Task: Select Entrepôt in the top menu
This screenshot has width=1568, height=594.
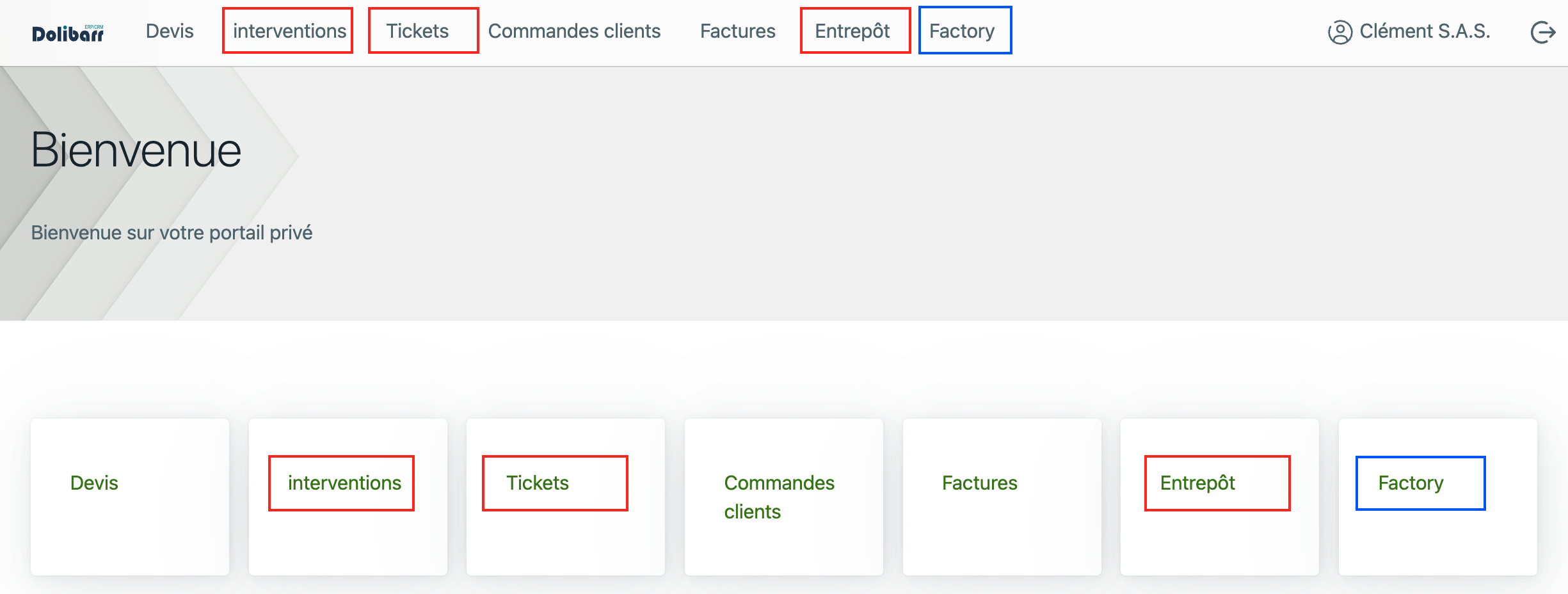Action: [852, 31]
